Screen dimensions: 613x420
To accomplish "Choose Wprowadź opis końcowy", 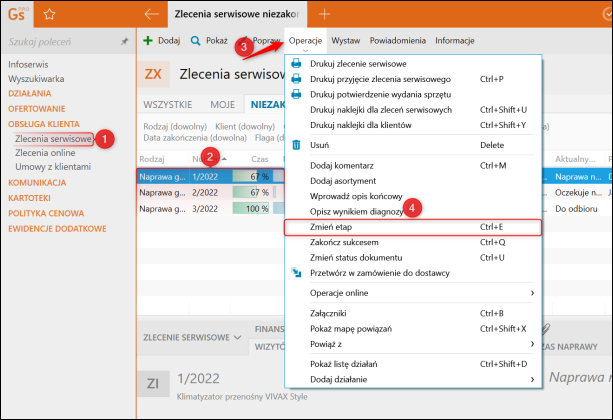I will coord(413,196).
